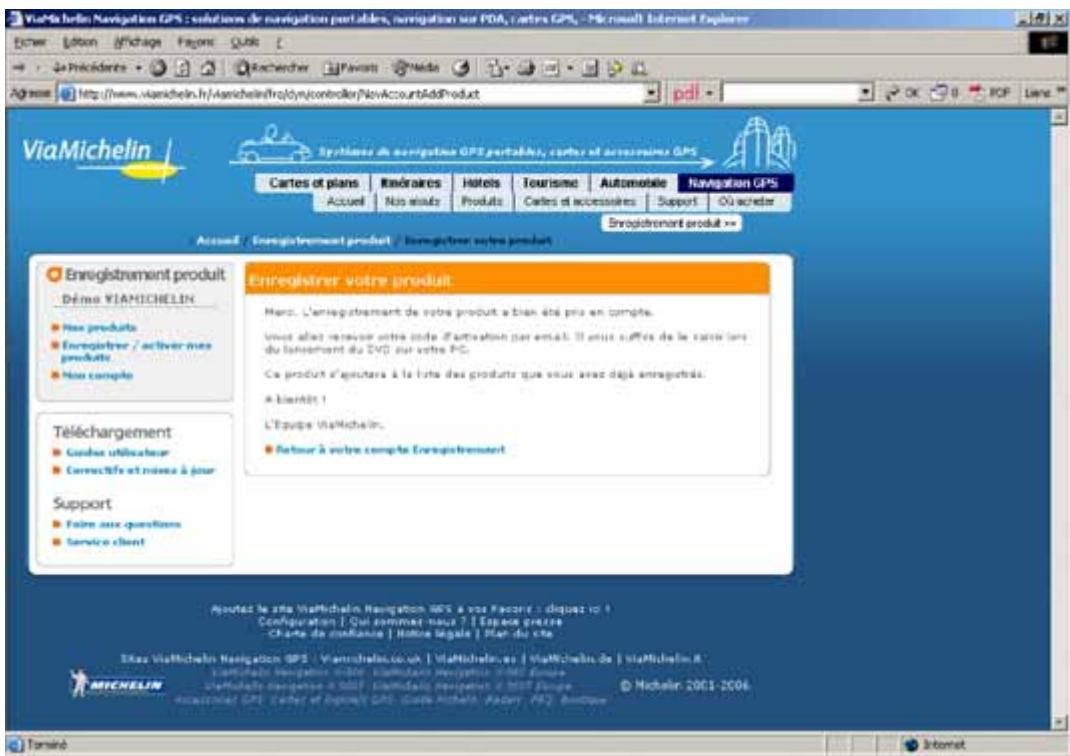Open the Mon compte sidebar link
The width and height of the screenshot is (1070, 756).
click(98, 375)
